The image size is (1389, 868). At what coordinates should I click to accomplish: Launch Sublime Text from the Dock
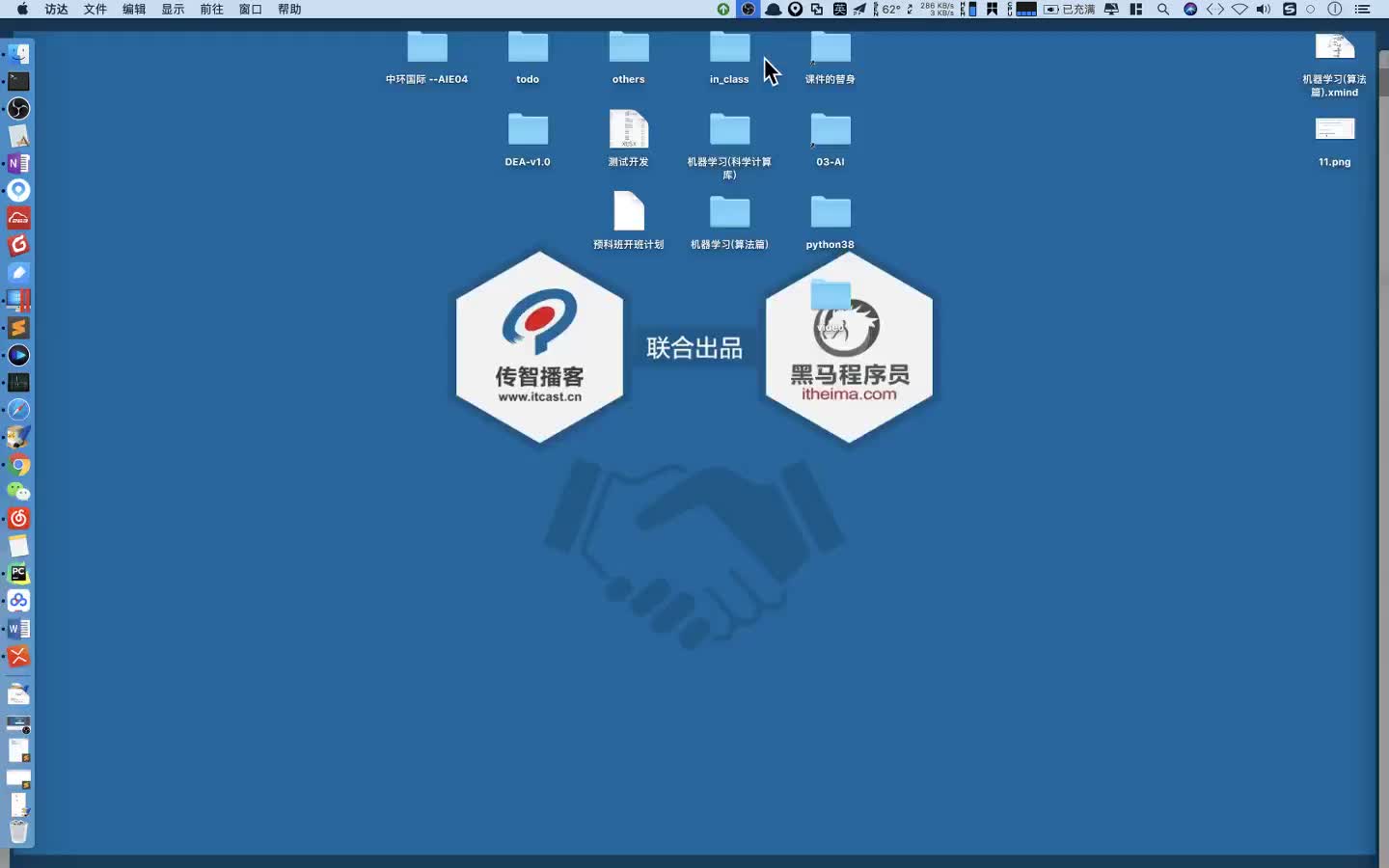18,328
